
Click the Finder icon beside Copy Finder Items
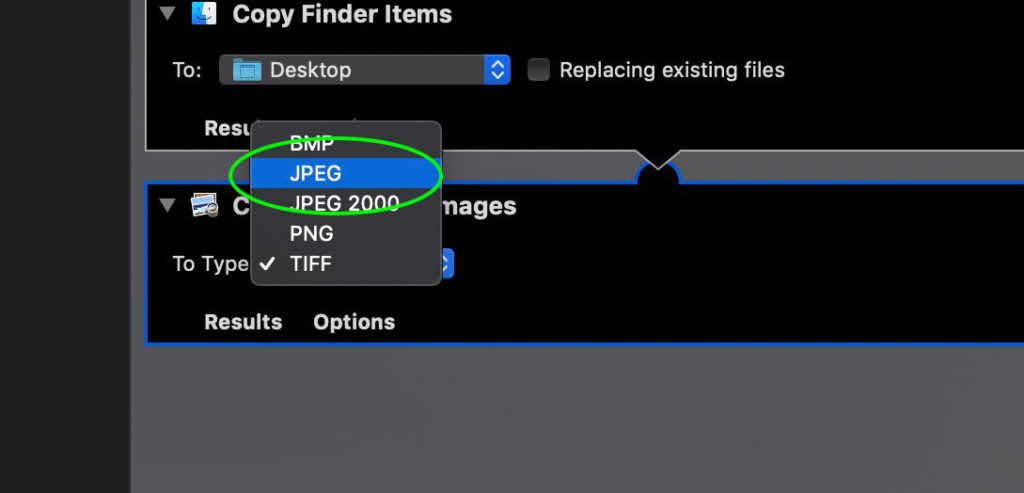pos(204,14)
